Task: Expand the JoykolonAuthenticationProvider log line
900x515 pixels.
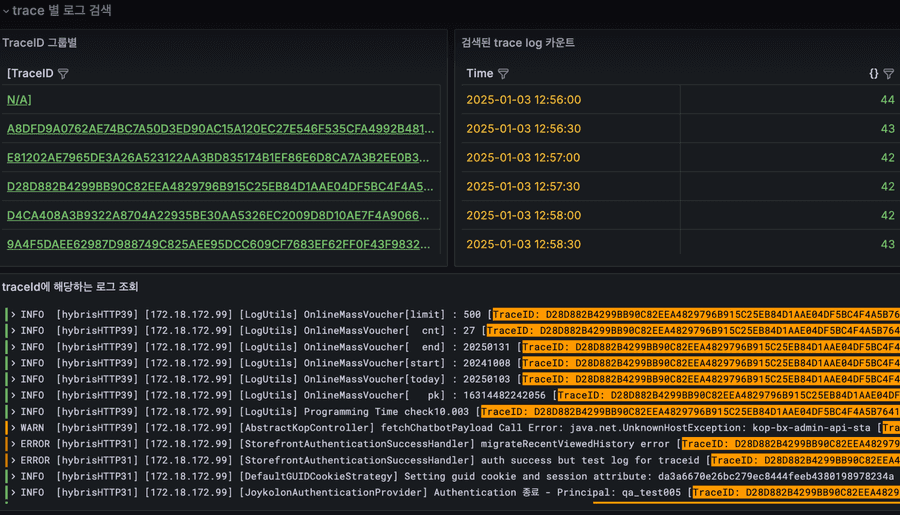Action: coord(13,492)
